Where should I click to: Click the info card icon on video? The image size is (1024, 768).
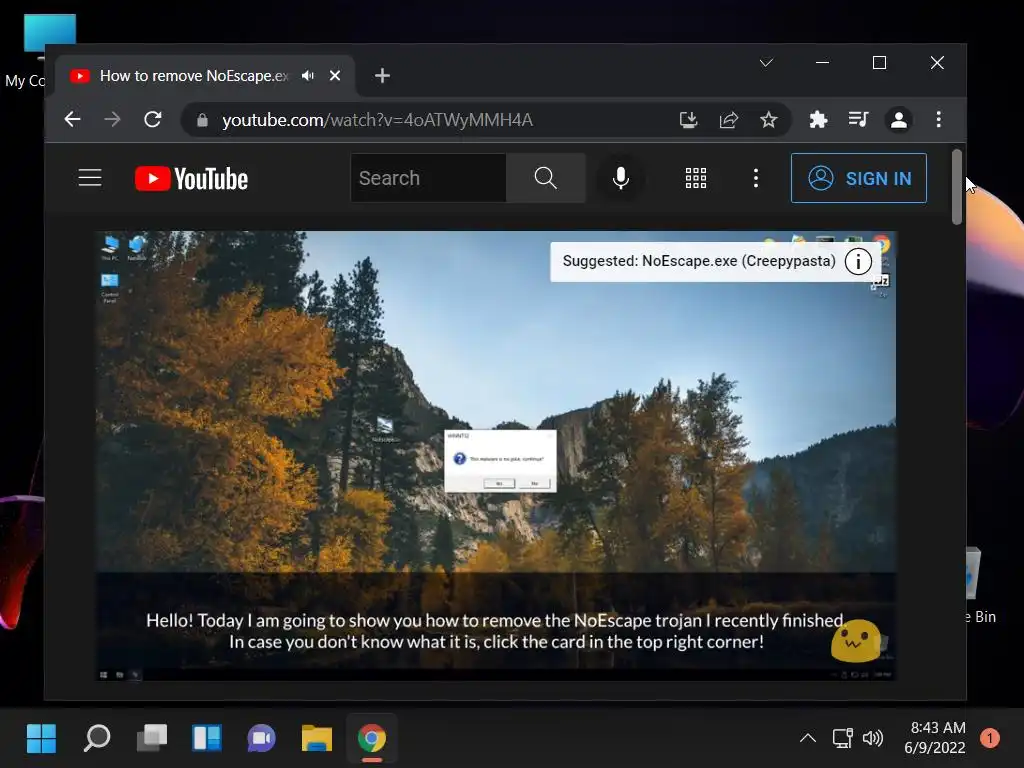[x=858, y=262]
